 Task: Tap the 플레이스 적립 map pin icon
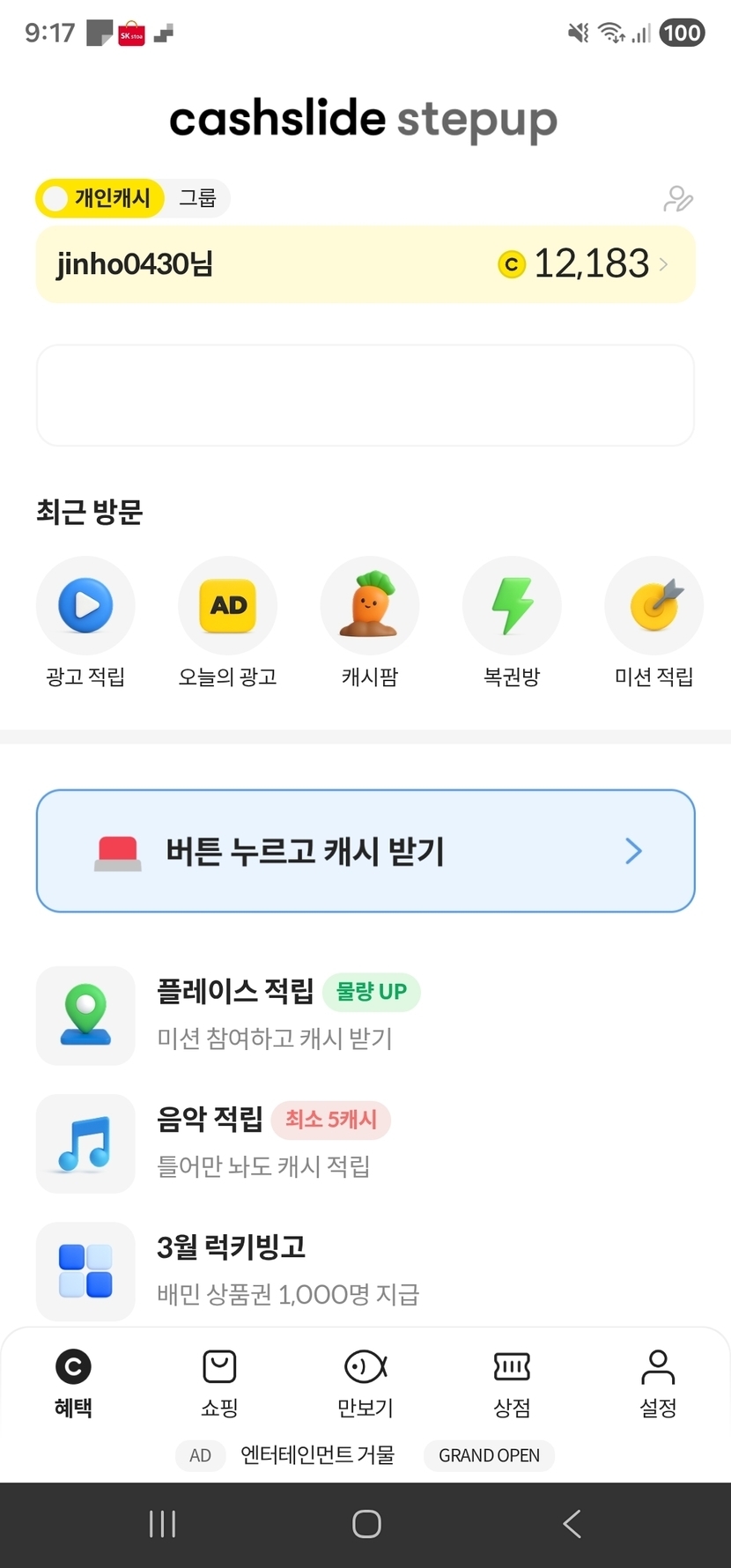pos(85,1016)
